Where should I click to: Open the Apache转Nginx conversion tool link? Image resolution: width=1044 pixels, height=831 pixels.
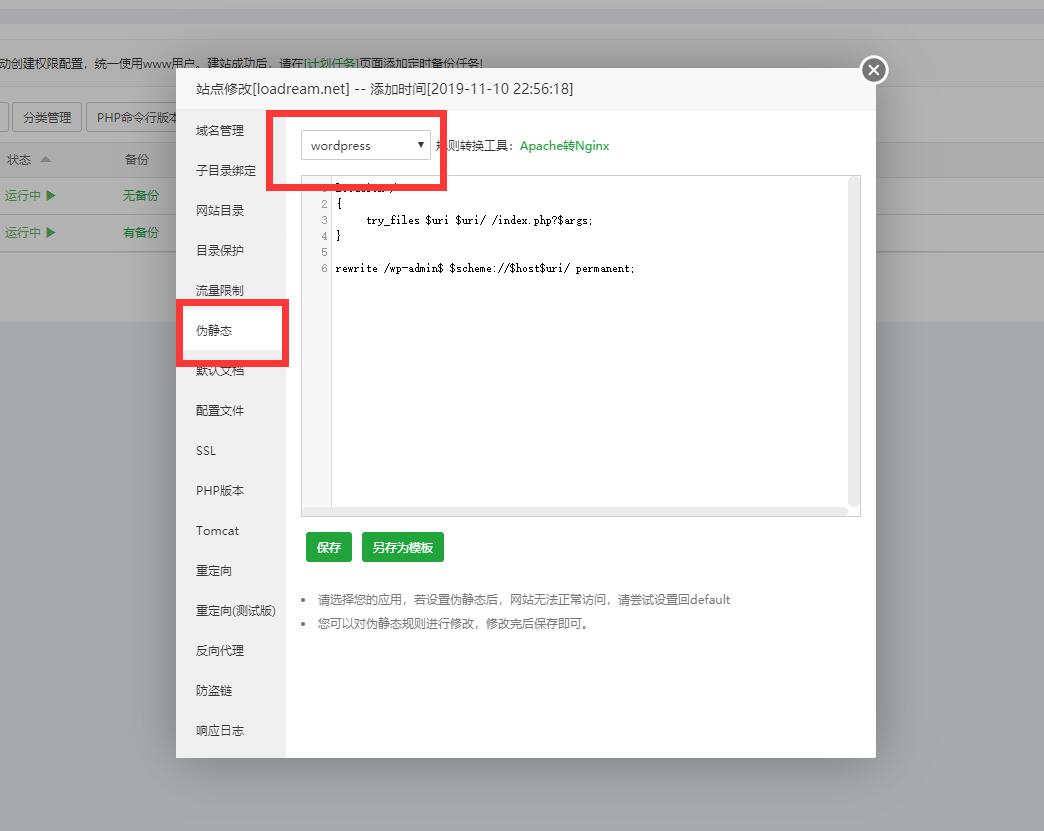point(564,146)
